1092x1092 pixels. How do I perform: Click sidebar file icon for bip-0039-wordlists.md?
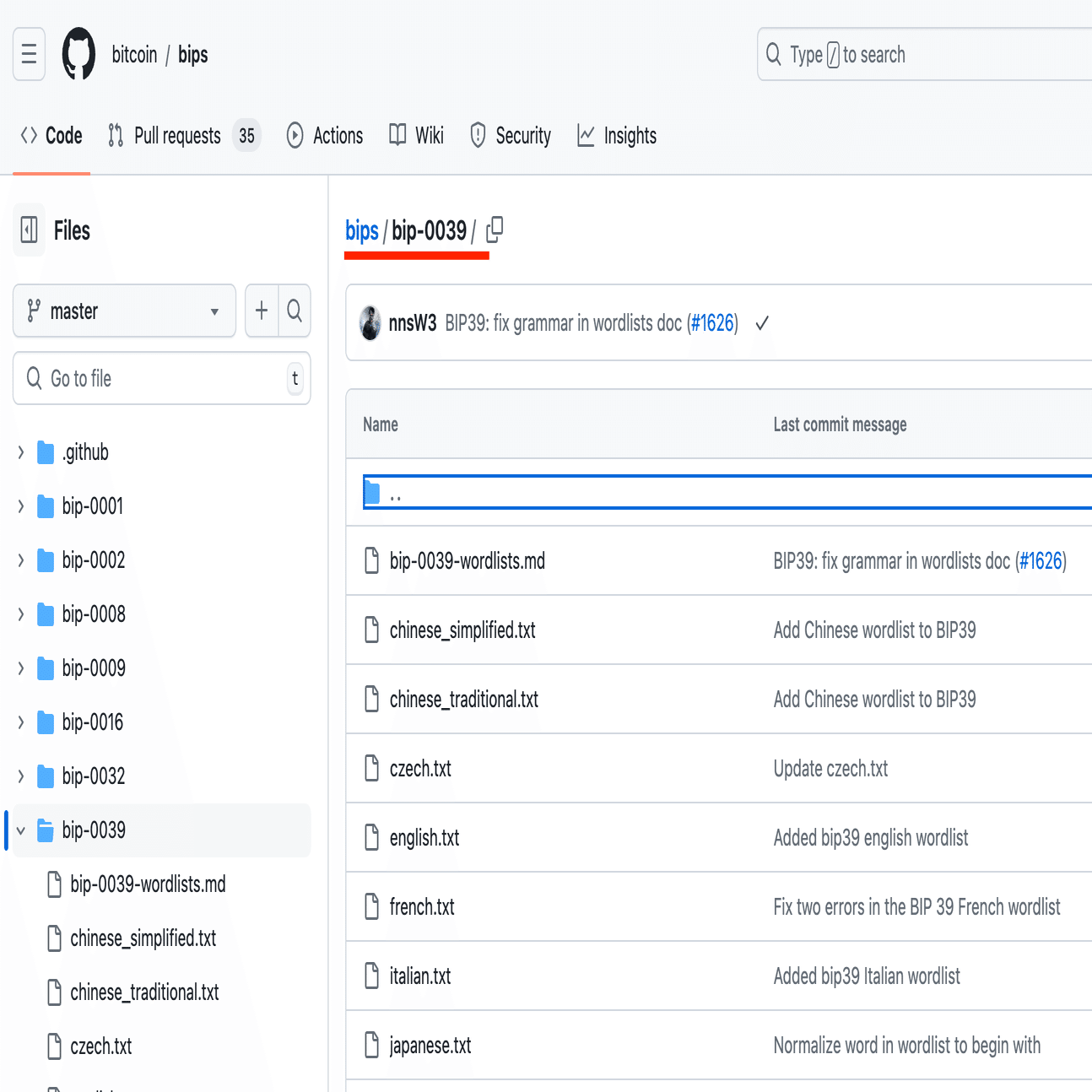[54, 884]
